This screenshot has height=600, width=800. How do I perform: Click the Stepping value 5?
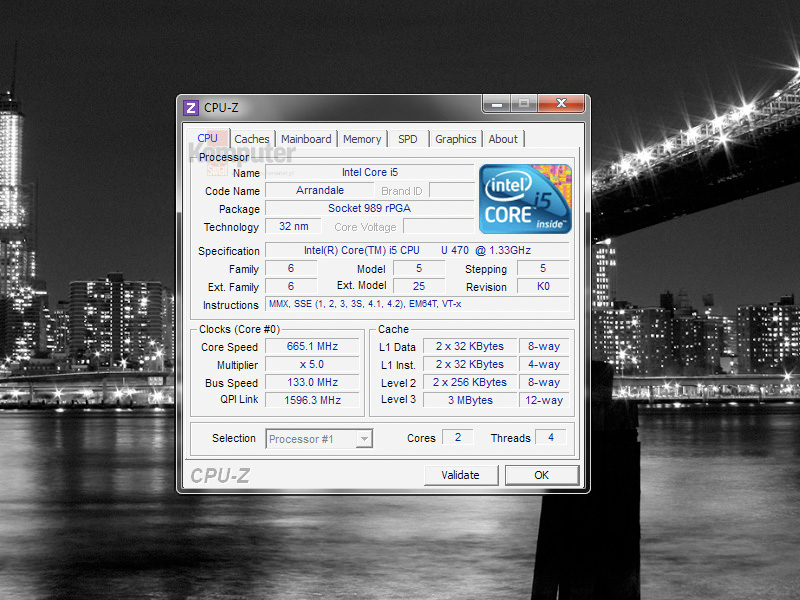(543, 268)
